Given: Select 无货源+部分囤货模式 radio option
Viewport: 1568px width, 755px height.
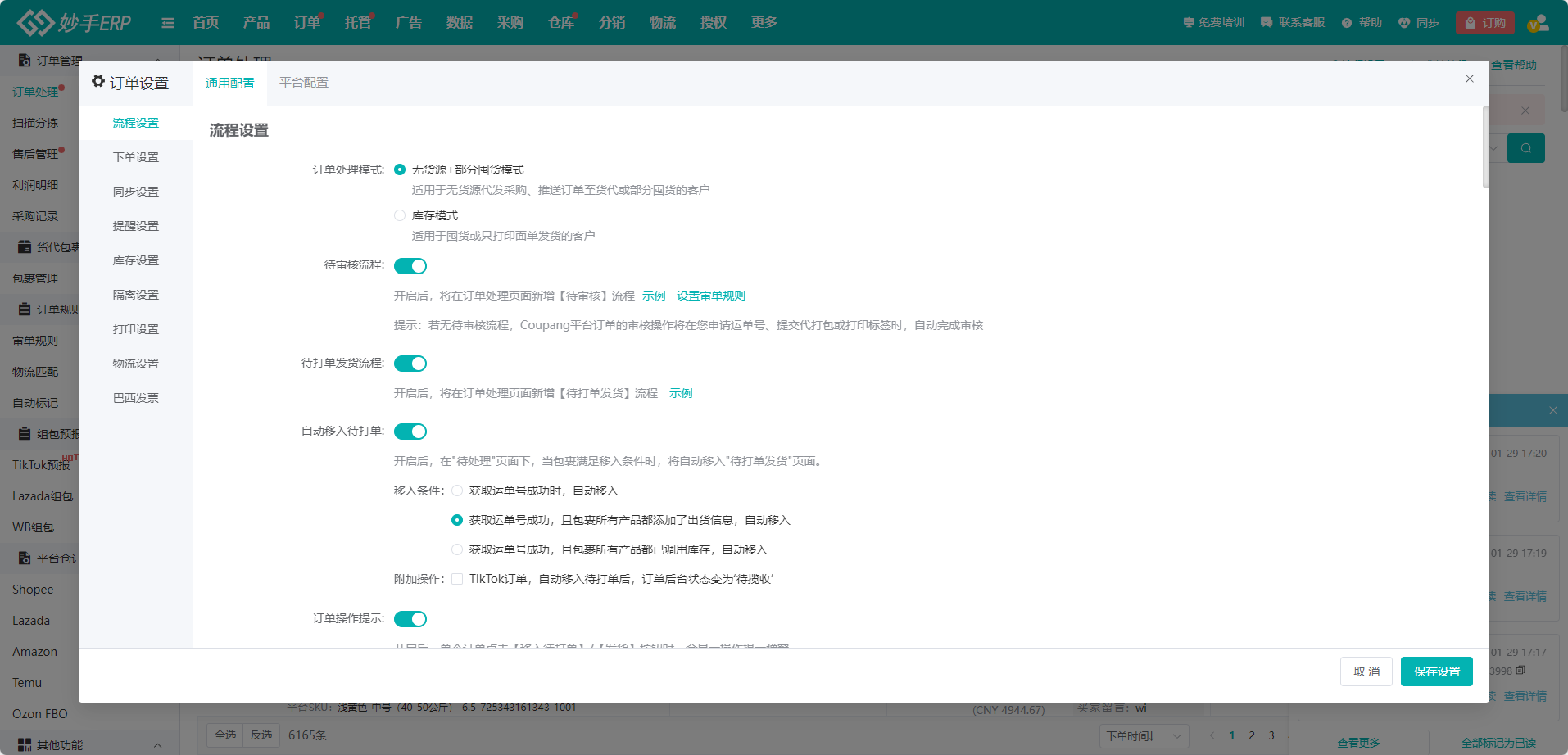Looking at the screenshot, I should (400, 170).
